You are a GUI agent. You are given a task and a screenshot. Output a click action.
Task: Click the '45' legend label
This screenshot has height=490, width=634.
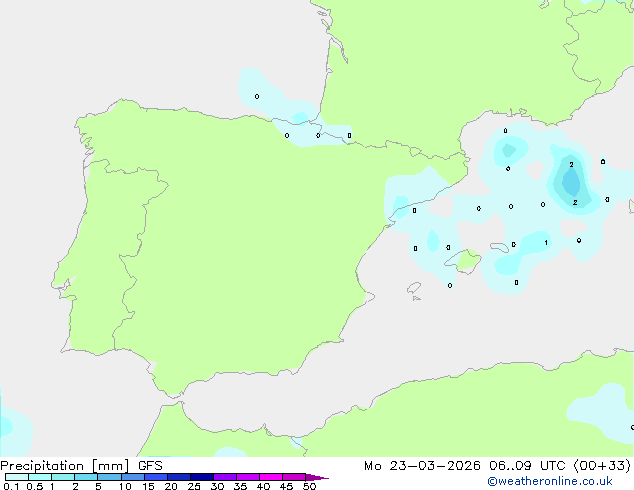click(286, 486)
